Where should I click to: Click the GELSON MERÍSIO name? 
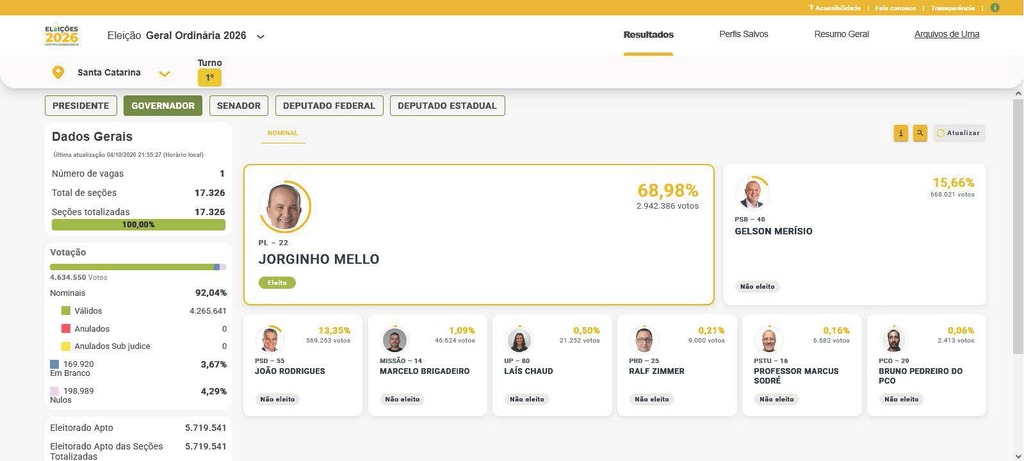[x=774, y=231]
